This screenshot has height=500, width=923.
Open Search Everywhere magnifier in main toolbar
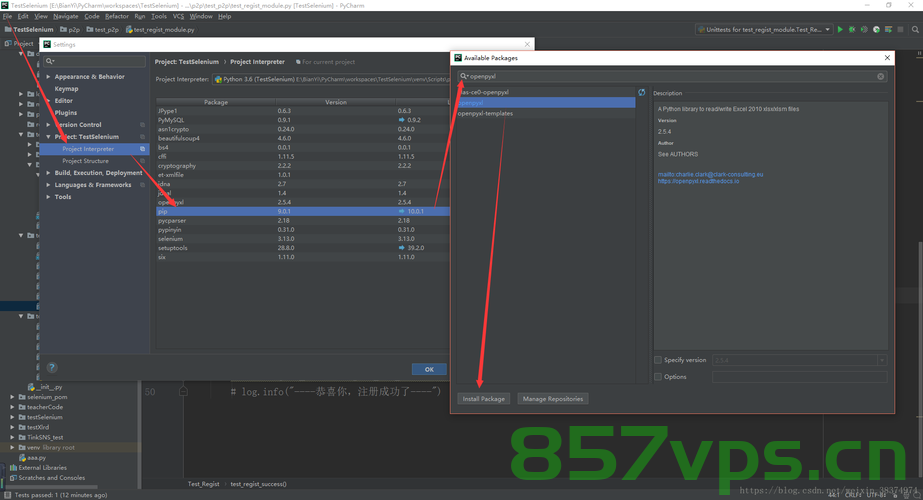pyautogui.click(x=915, y=29)
